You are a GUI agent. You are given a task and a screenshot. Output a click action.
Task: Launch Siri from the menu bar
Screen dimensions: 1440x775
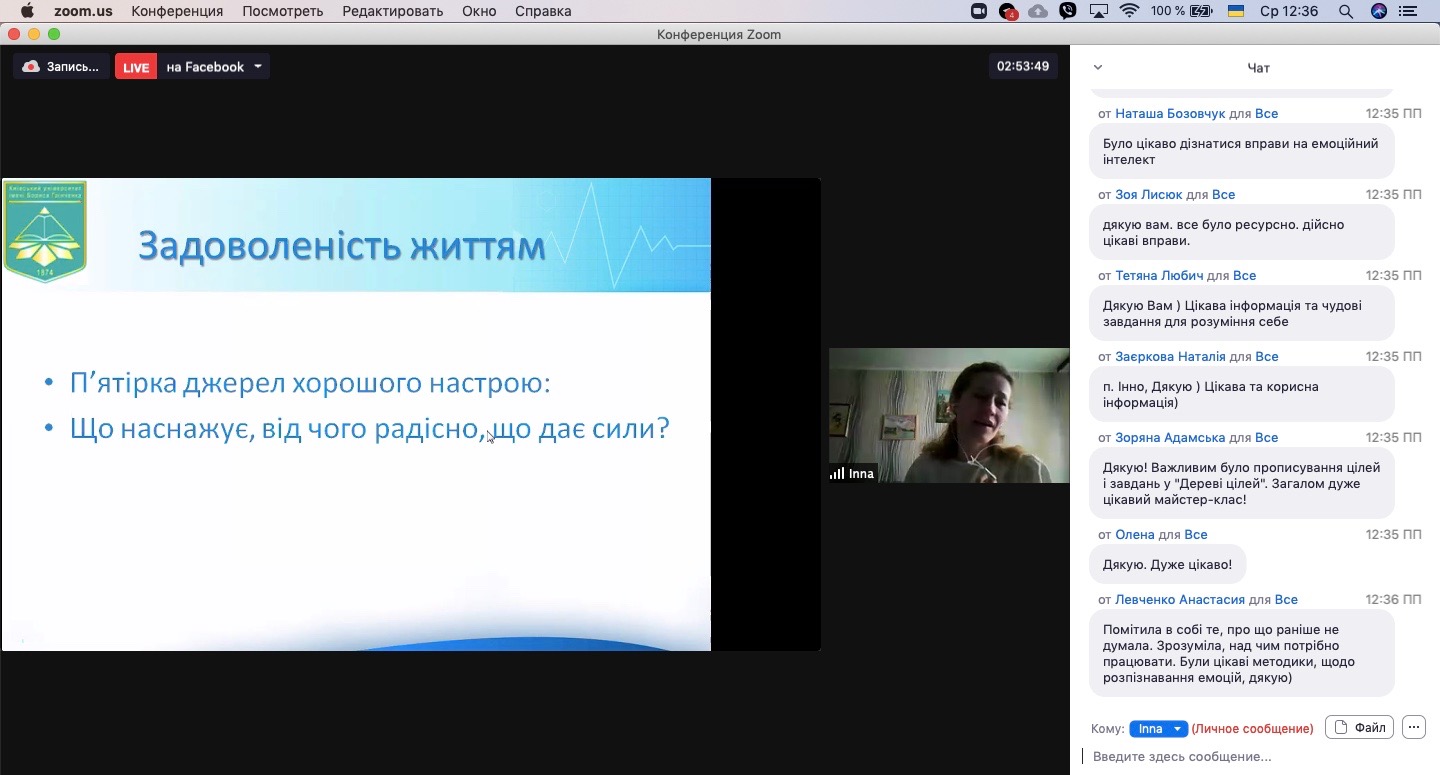1379,11
